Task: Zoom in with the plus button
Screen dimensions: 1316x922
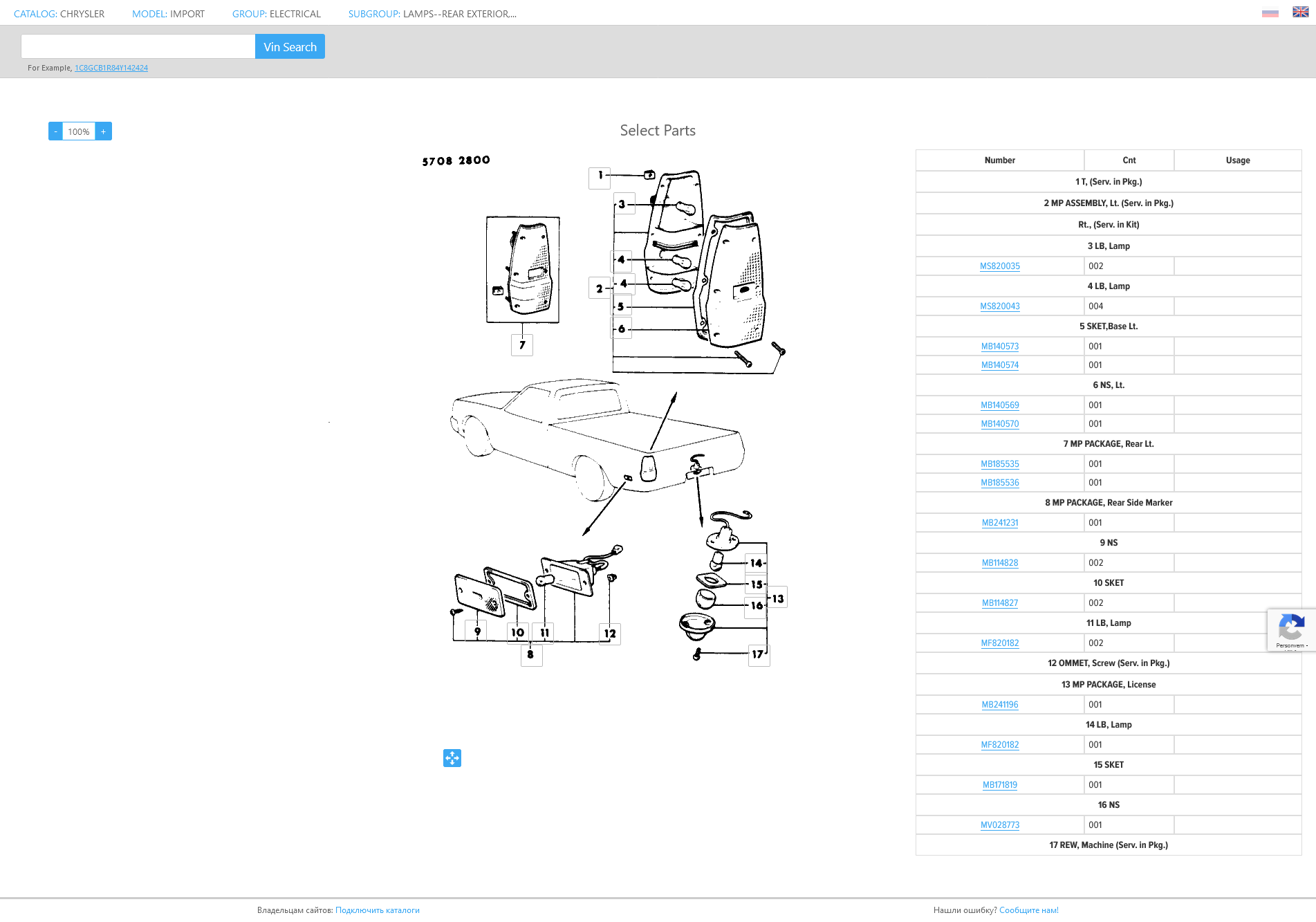Action: (x=104, y=131)
